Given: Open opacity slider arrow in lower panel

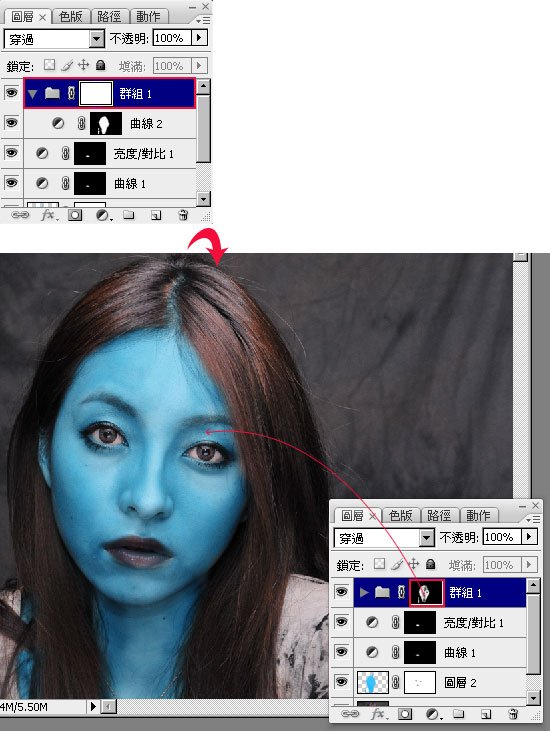Looking at the screenshot, I should pyautogui.click(x=529, y=537).
